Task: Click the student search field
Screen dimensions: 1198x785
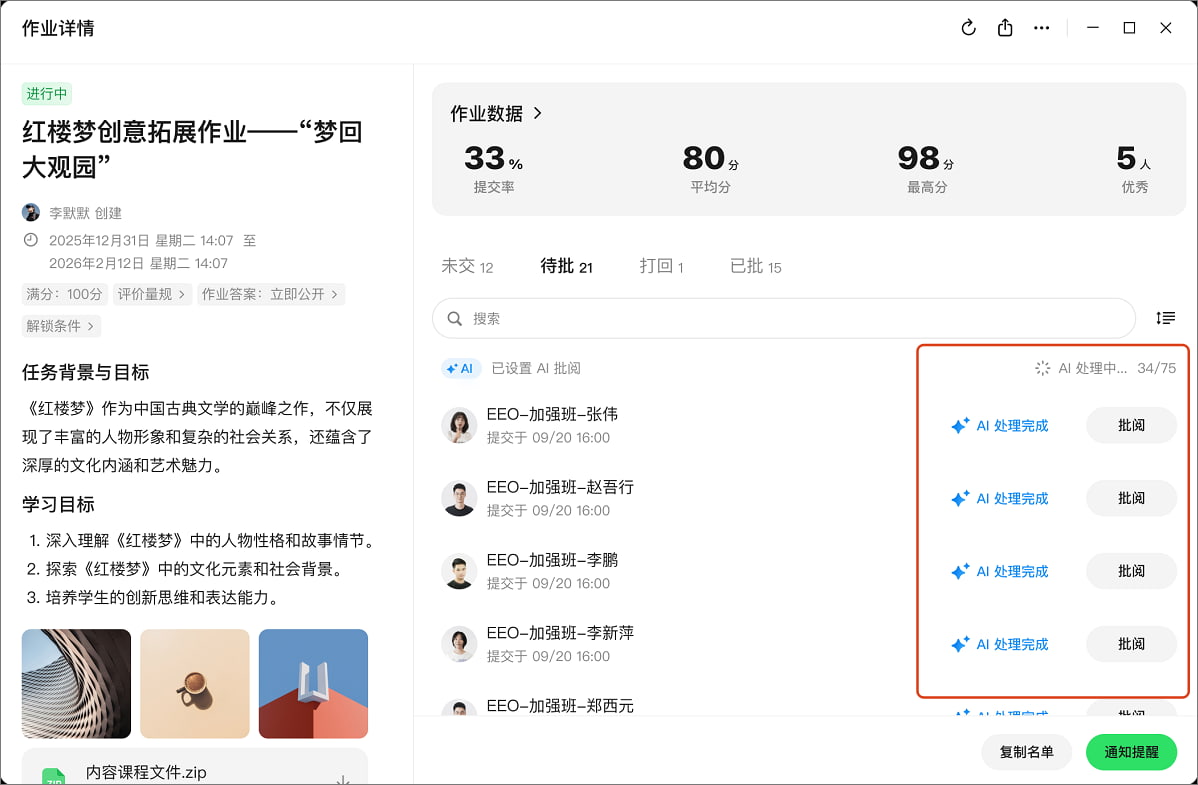Action: pyautogui.click(x=784, y=318)
